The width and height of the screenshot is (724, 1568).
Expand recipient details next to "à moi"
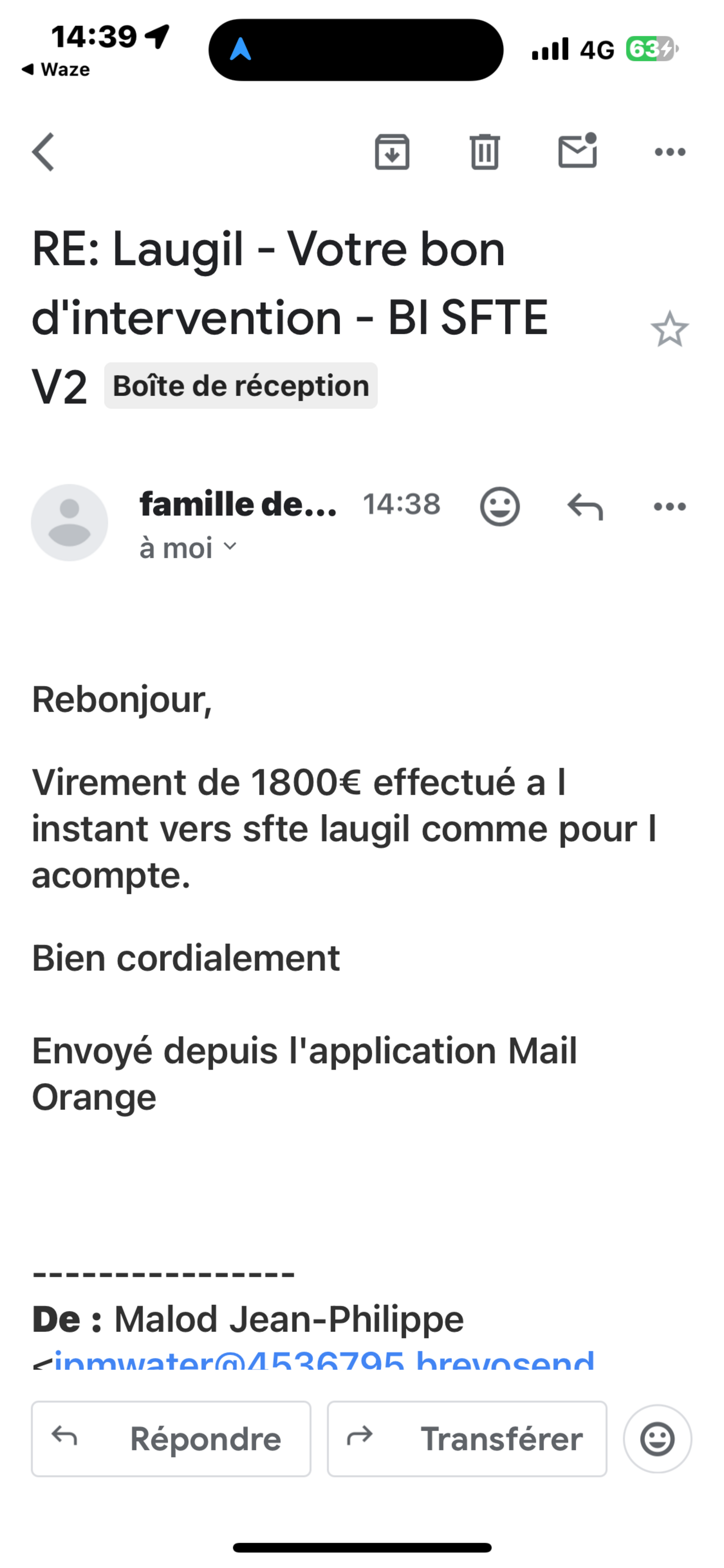point(230,546)
